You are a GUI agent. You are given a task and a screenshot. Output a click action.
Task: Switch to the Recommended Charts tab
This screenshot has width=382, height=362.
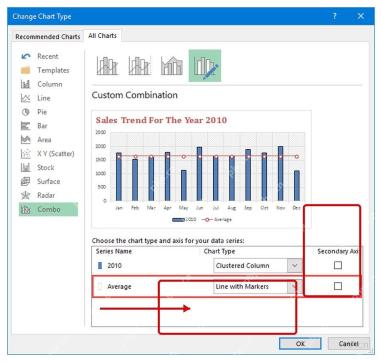48,37
